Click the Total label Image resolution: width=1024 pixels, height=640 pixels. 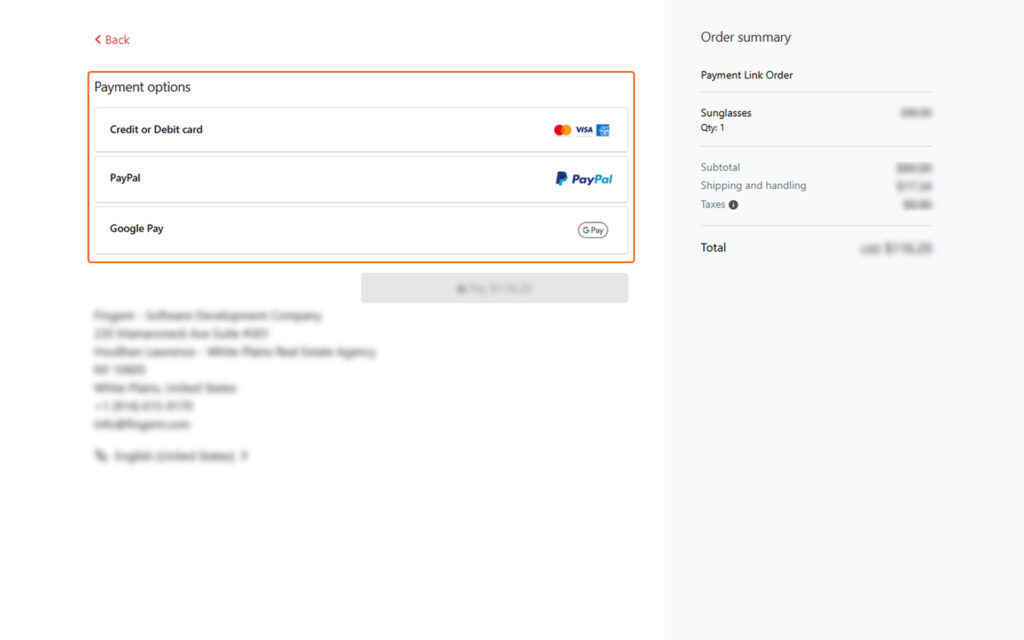pos(713,248)
